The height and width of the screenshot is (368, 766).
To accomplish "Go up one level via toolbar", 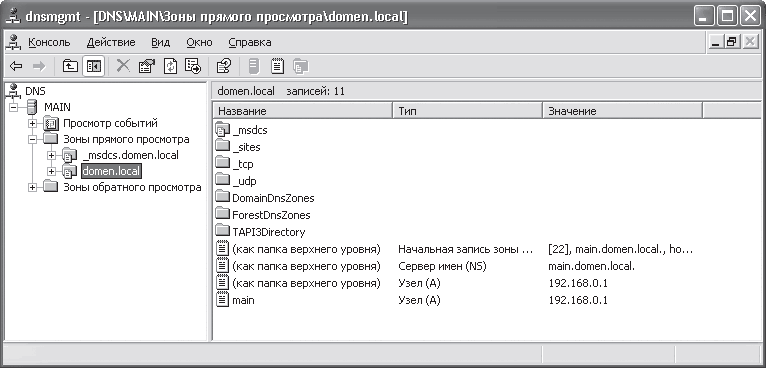I will pos(71,66).
